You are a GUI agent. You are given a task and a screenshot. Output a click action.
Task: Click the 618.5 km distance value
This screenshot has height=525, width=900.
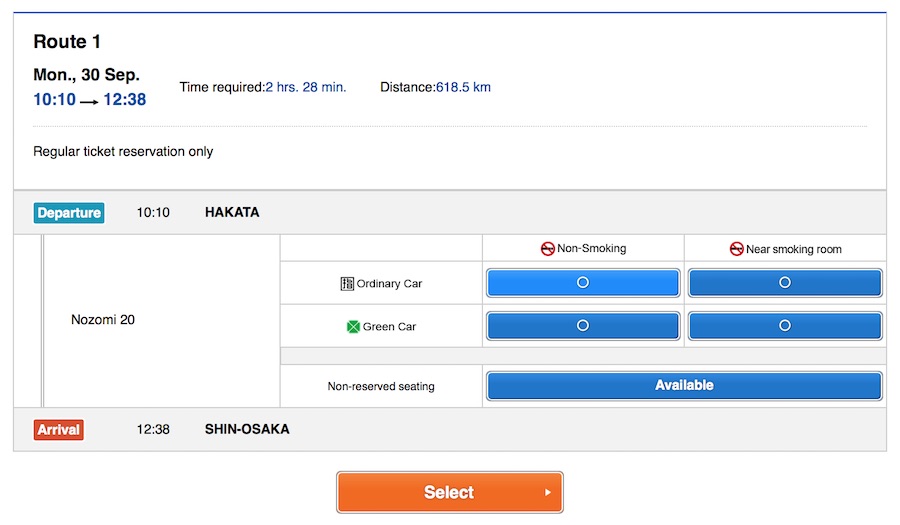(463, 88)
